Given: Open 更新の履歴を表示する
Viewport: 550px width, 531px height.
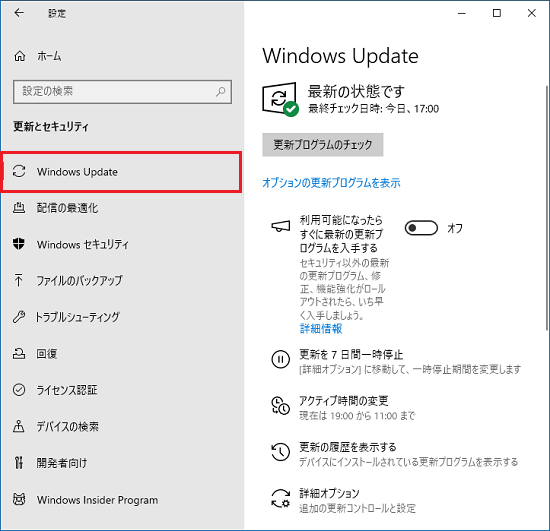Looking at the screenshot, I should click(x=348, y=447).
